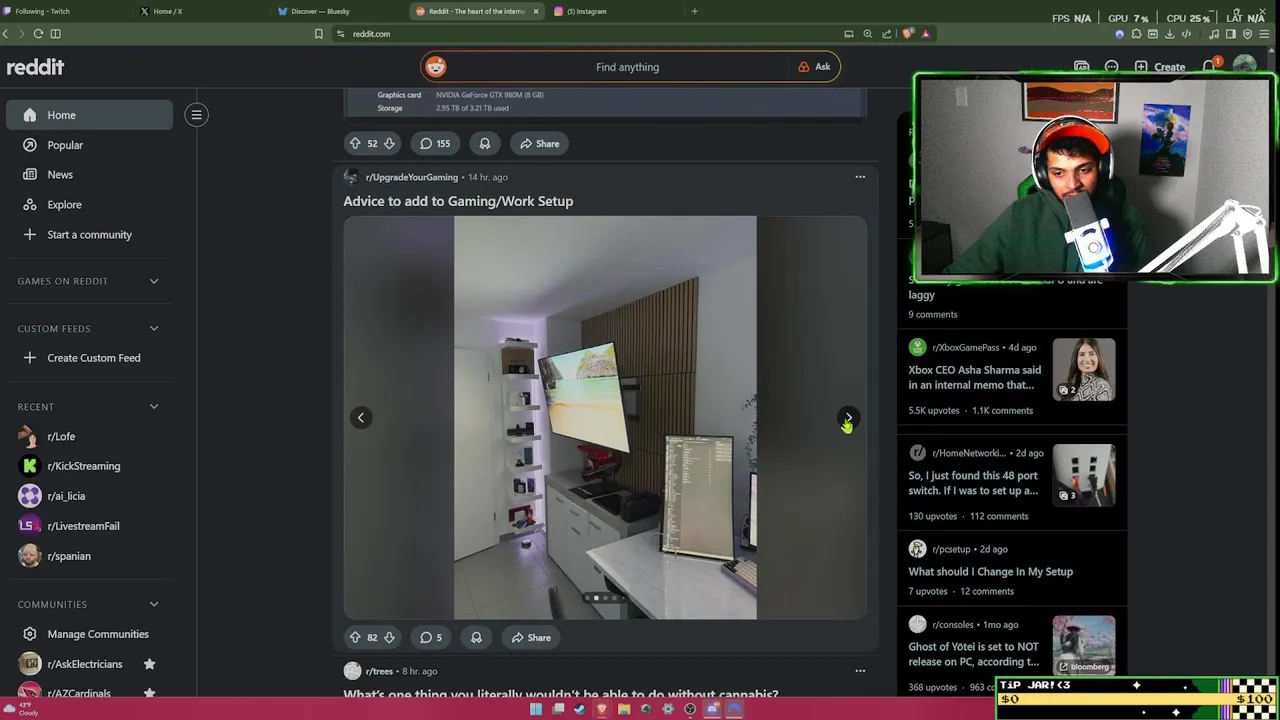
Task: Click the Find anything search field
Action: 627,67
